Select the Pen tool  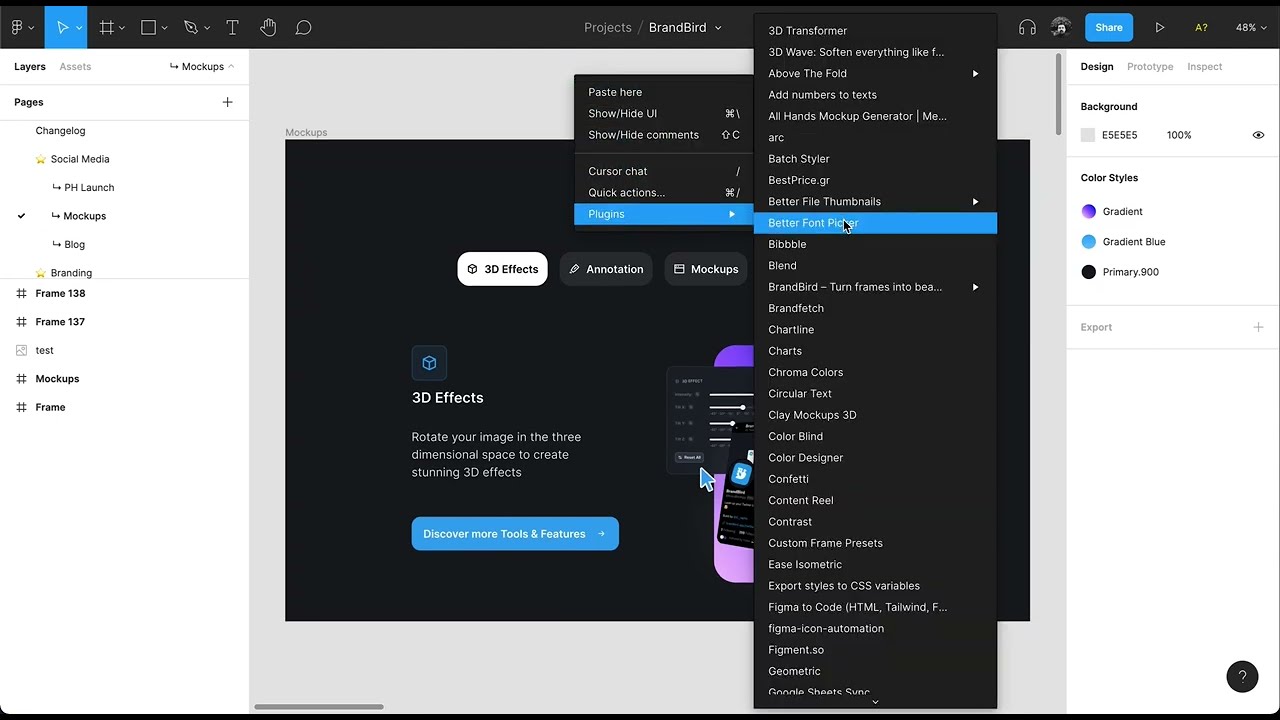coord(190,28)
